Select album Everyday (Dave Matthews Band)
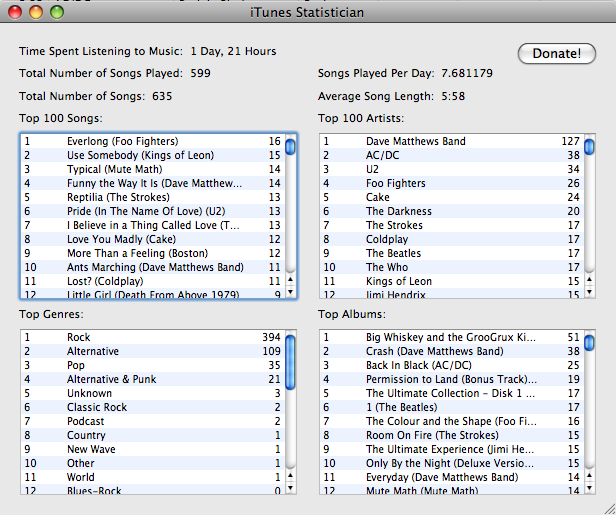This screenshot has height=515, width=616. coord(452,477)
